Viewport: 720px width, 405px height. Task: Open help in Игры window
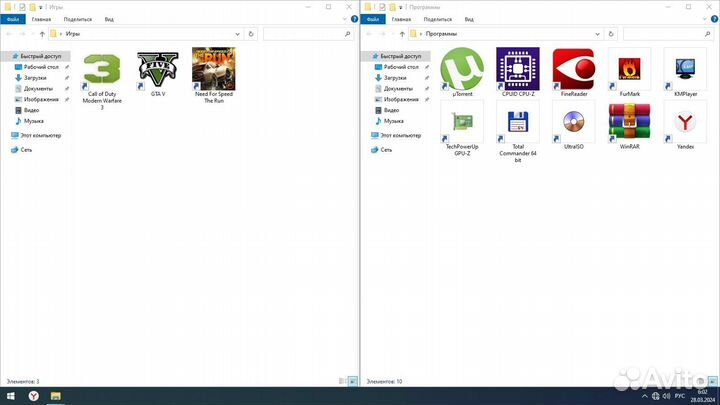pos(354,19)
